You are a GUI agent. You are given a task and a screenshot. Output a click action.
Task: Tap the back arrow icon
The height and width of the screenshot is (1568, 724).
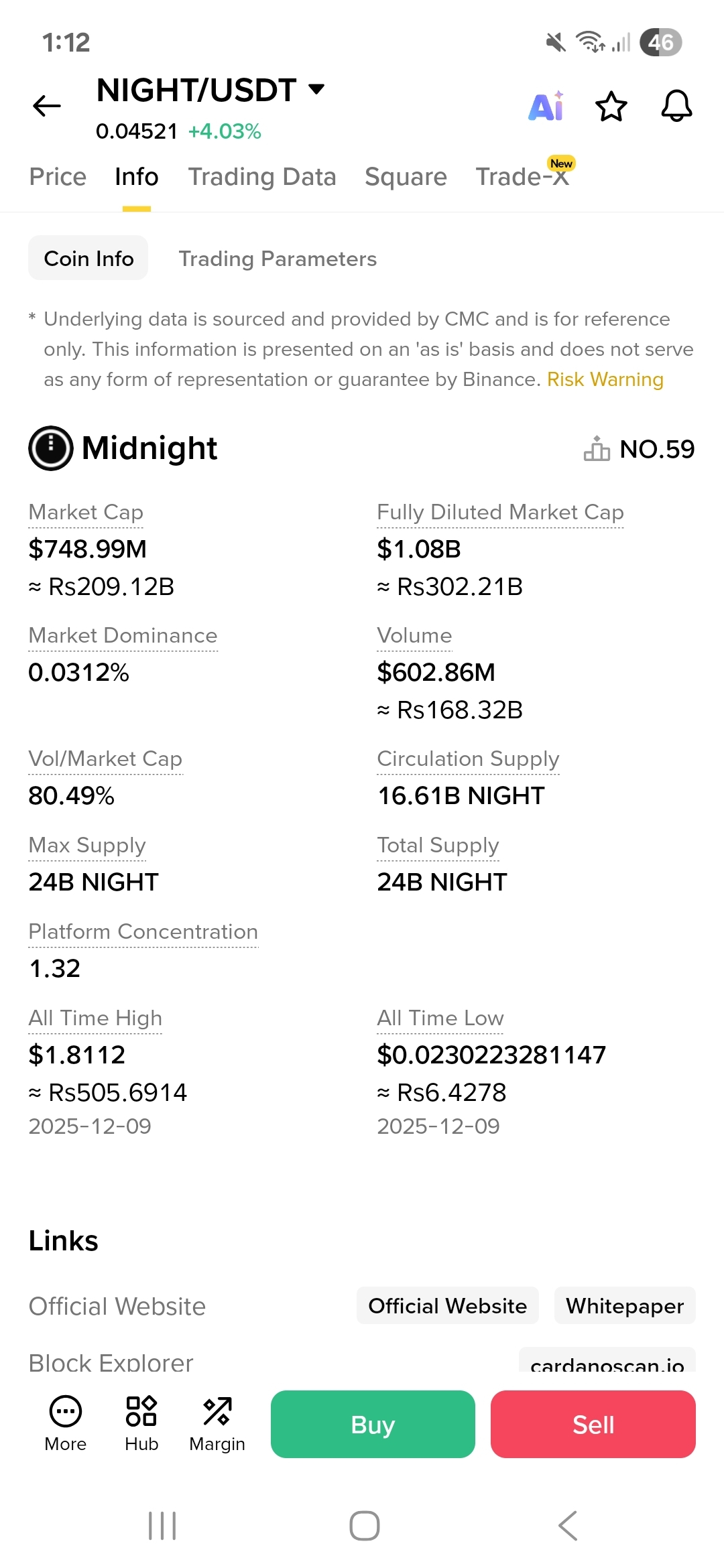click(x=47, y=106)
